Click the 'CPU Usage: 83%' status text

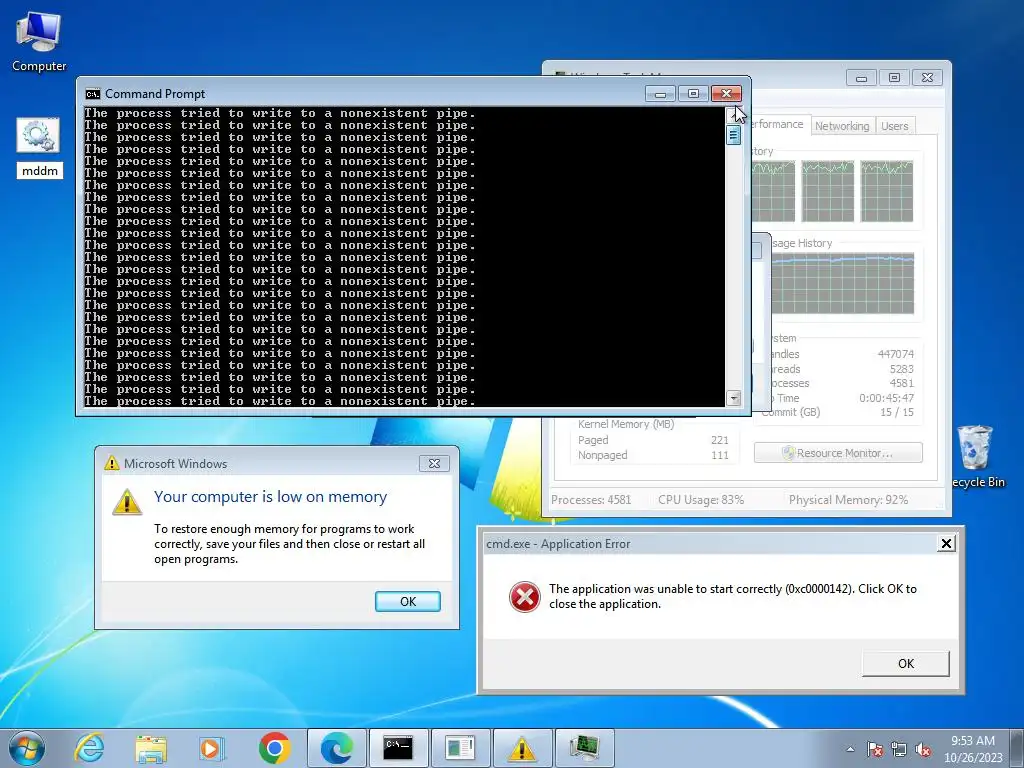(x=701, y=500)
